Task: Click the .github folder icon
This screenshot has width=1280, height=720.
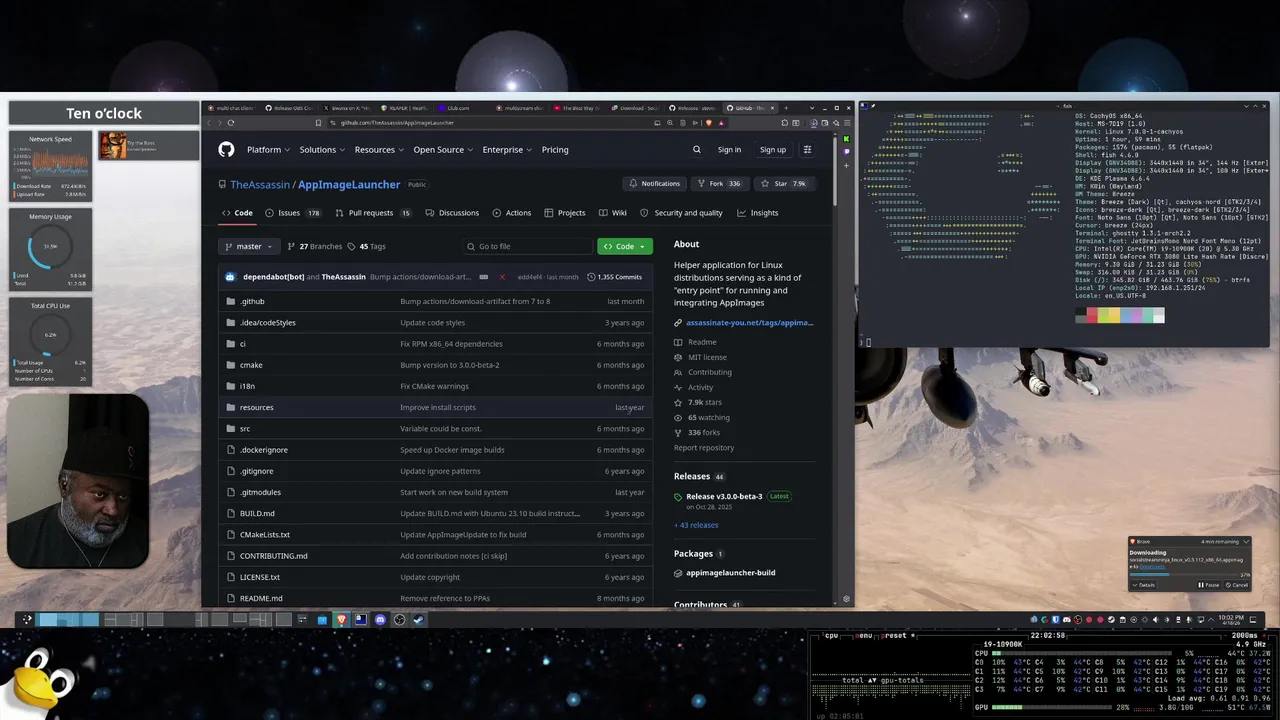Action: click(x=231, y=301)
